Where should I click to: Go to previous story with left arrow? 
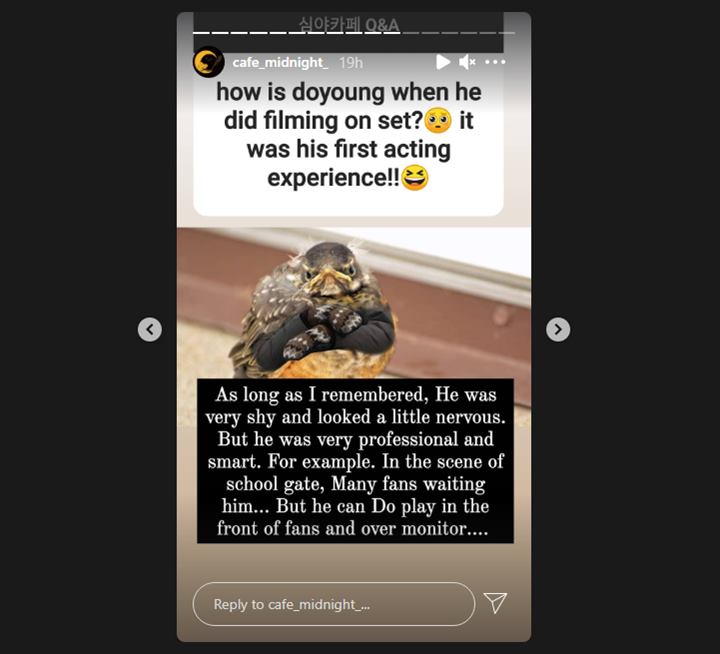tap(150, 329)
